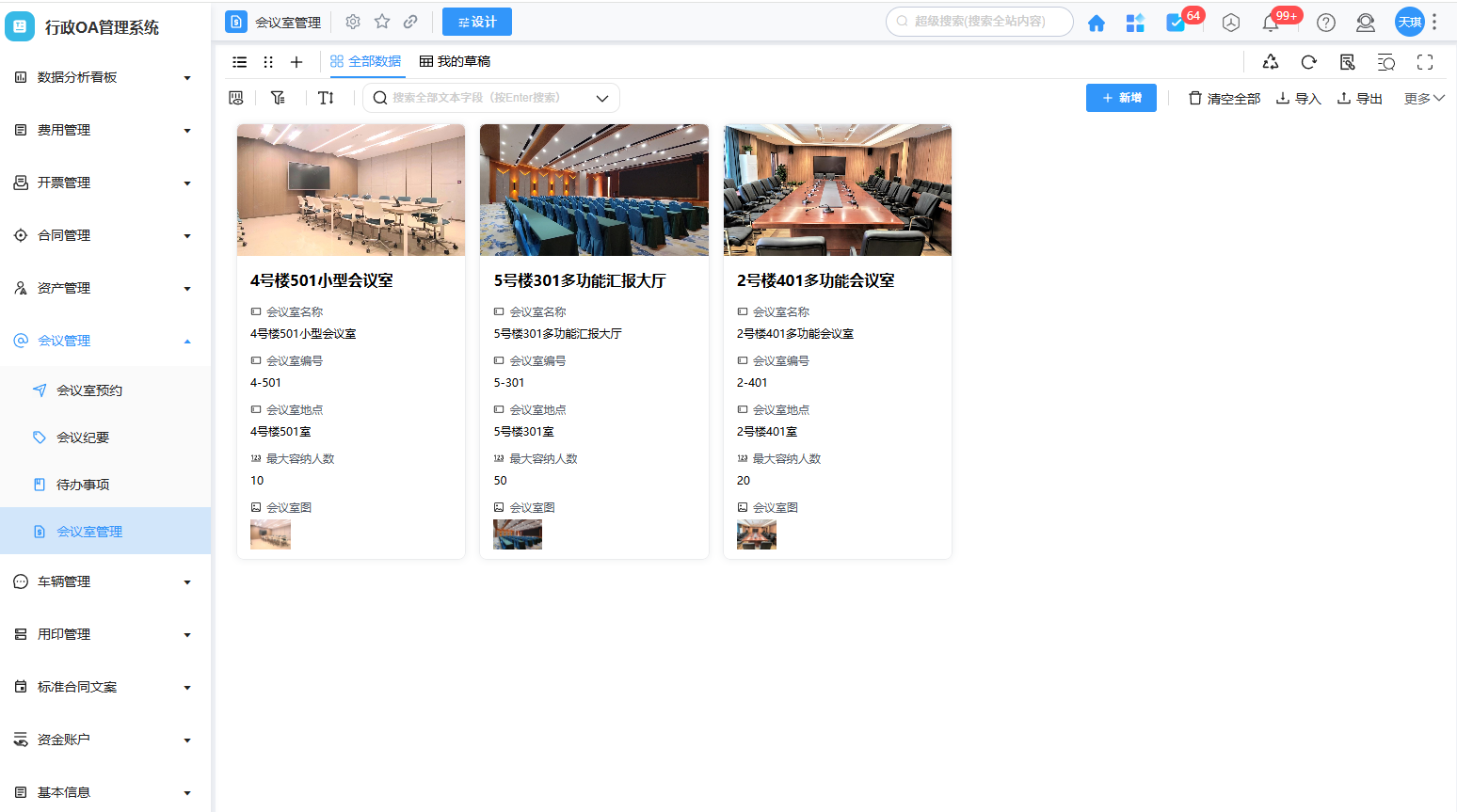Expand the search field dropdown arrow
Screen dimensions: 1457x812
(602, 98)
